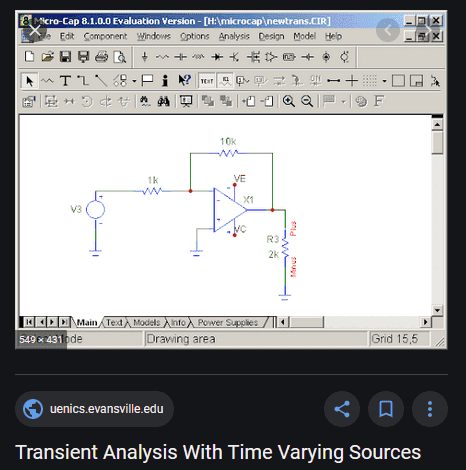Click the vertical scrollbar down arrow

[x=437, y=310]
